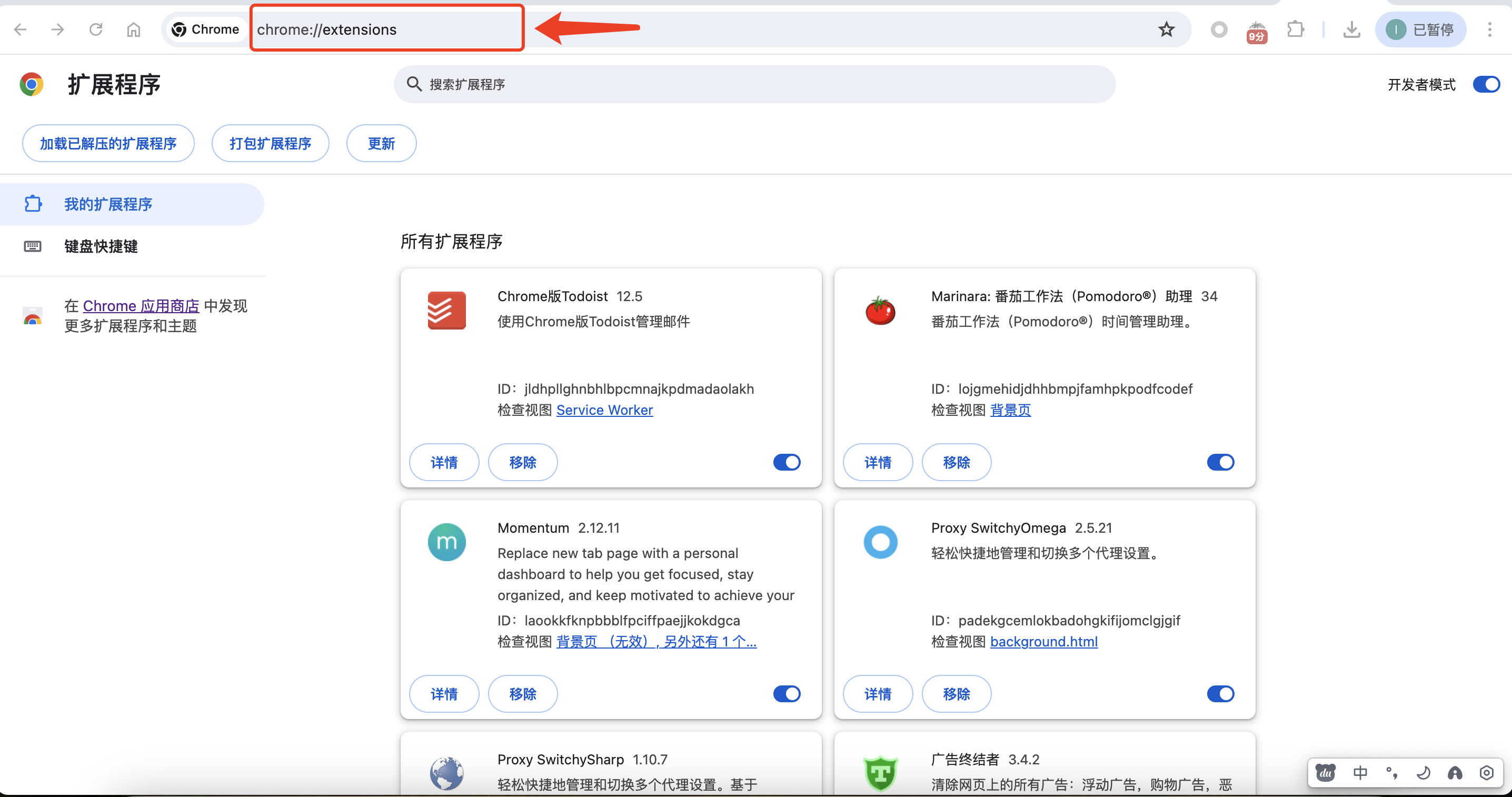Open the Chrome 应用商店 link

pyautogui.click(x=141, y=306)
